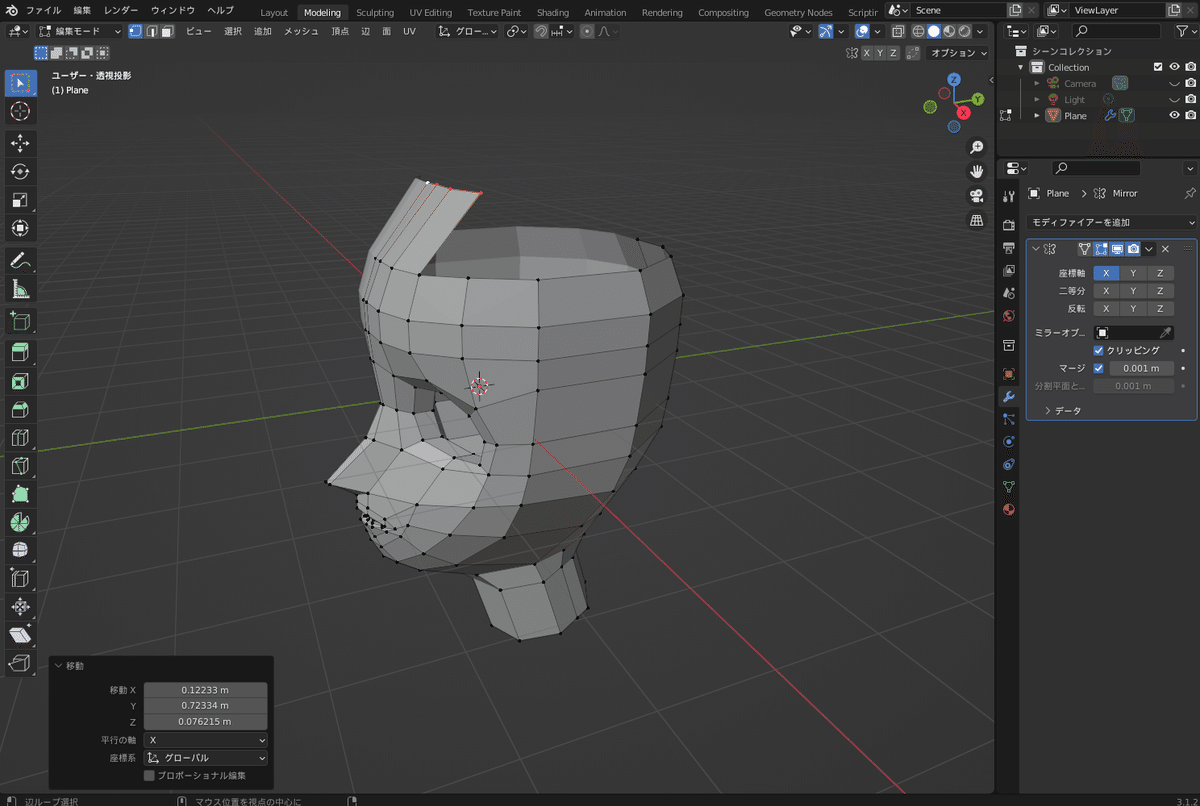This screenshot has height=806, width=1200.
Task: Collapse the 移動 operator panel
Action: click(60, 666)
